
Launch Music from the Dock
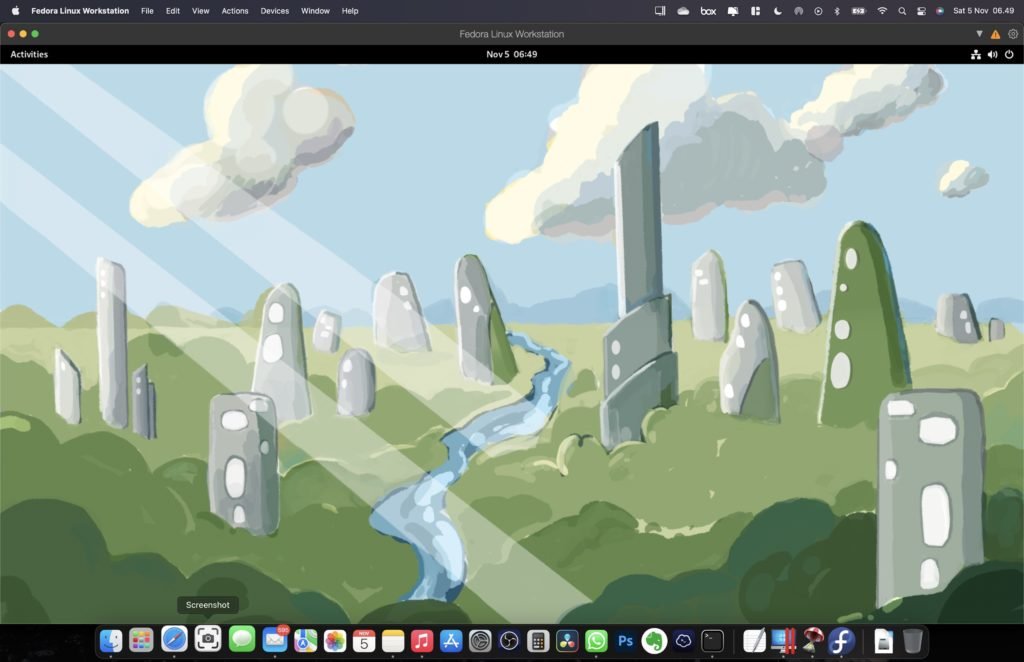point(422,640)
